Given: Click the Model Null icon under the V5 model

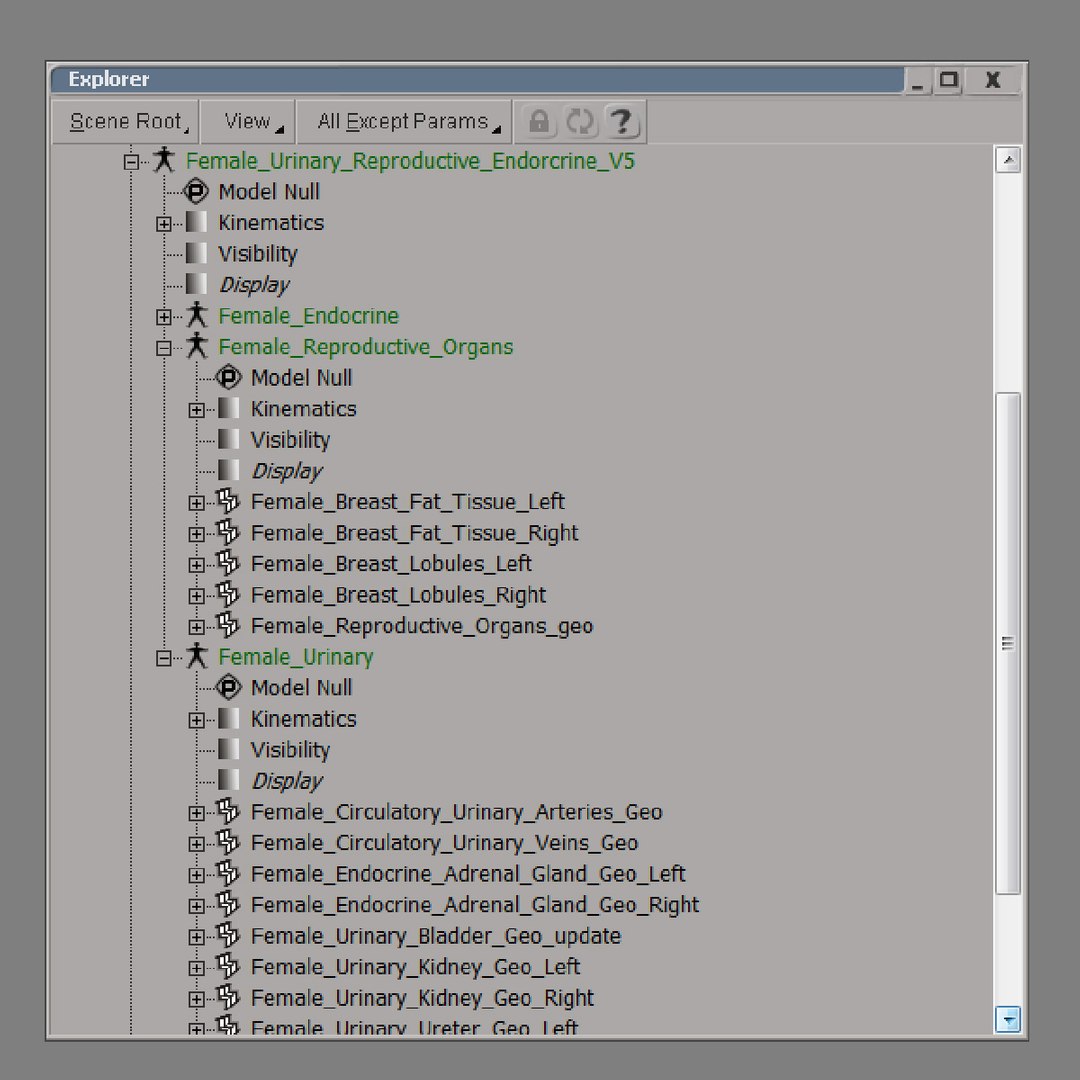Looking at the screenshot, I should (196, 191).
